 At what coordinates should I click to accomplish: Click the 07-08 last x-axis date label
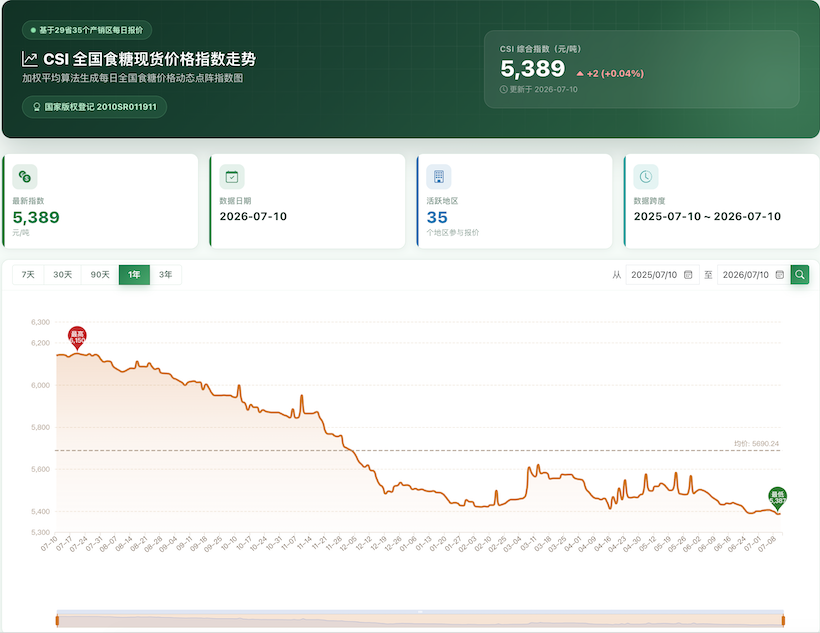point(766,544)
